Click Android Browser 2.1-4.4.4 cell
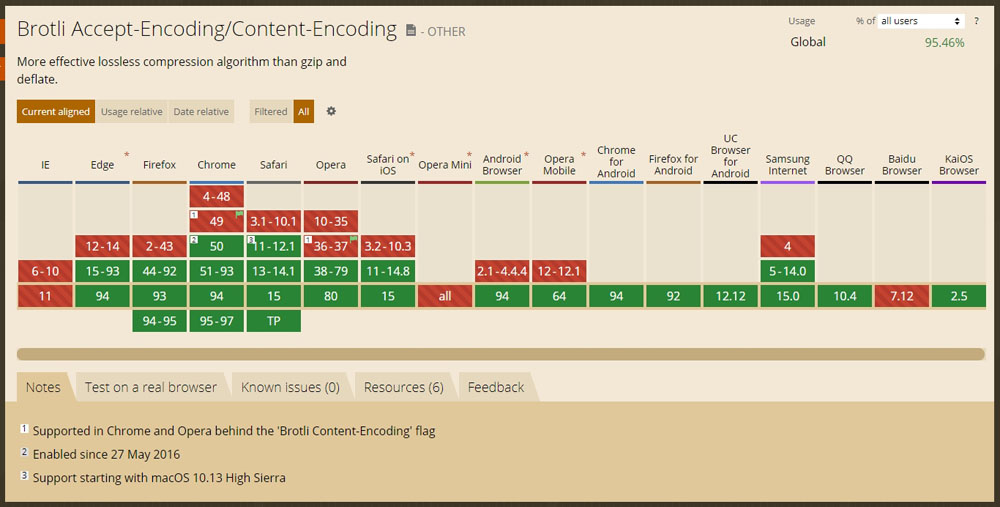This screenshot has height=507, width=1000. pos(502,271)
